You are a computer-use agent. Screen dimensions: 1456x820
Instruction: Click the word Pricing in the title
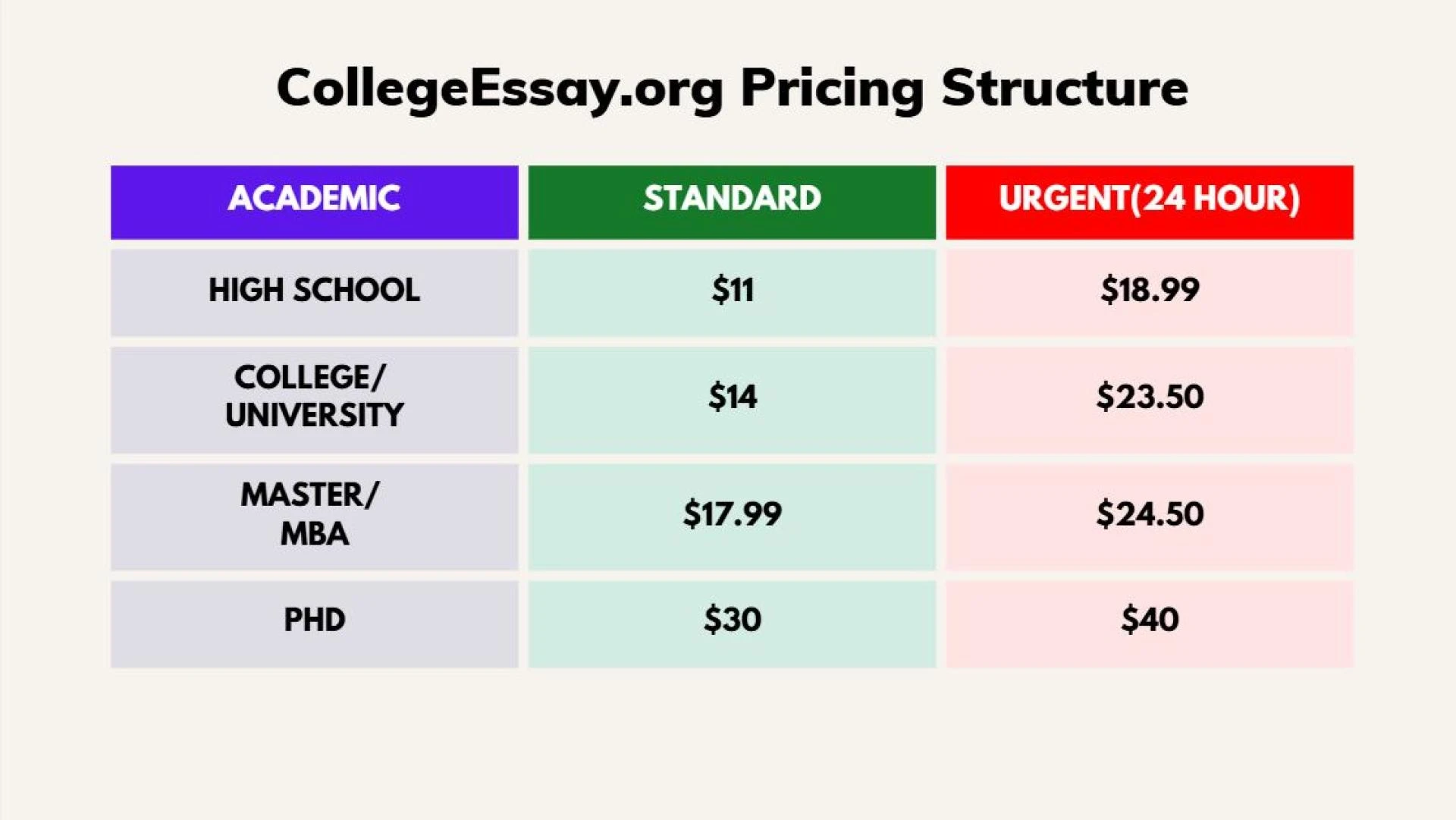point(832,90)
